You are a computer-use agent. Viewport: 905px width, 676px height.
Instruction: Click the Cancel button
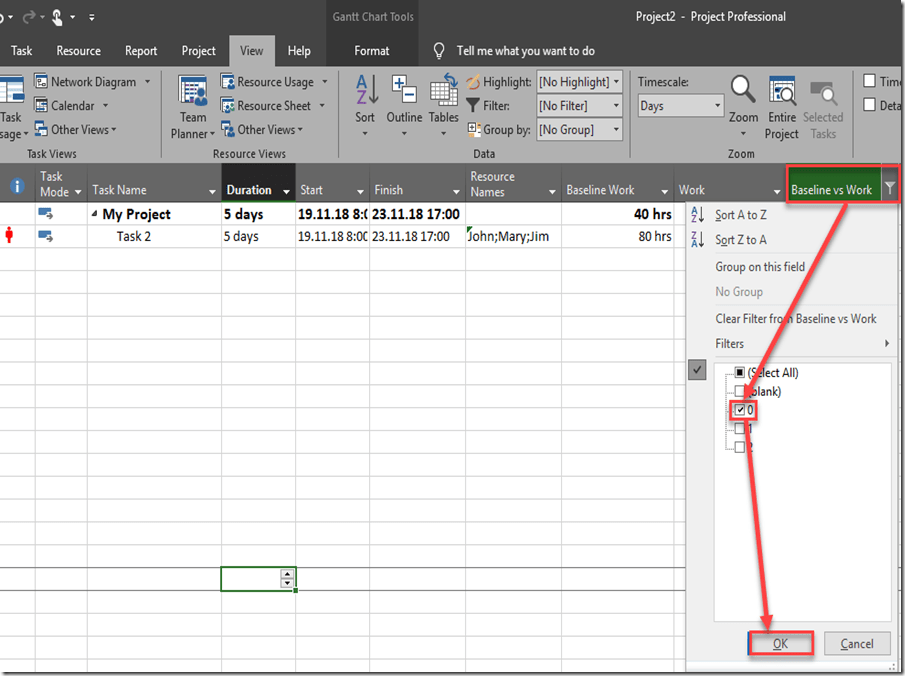856,644
